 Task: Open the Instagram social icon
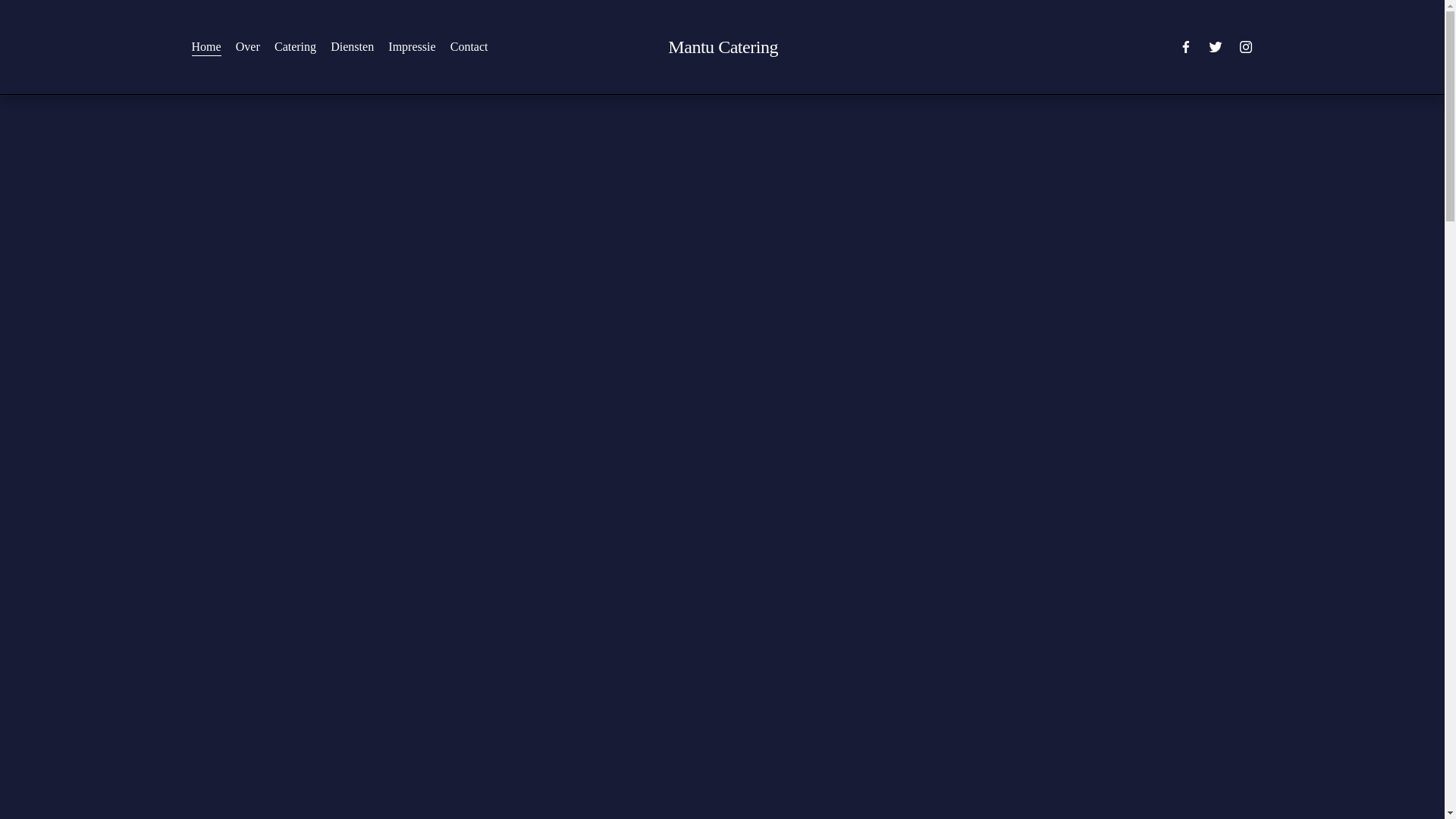[1246, 47]
